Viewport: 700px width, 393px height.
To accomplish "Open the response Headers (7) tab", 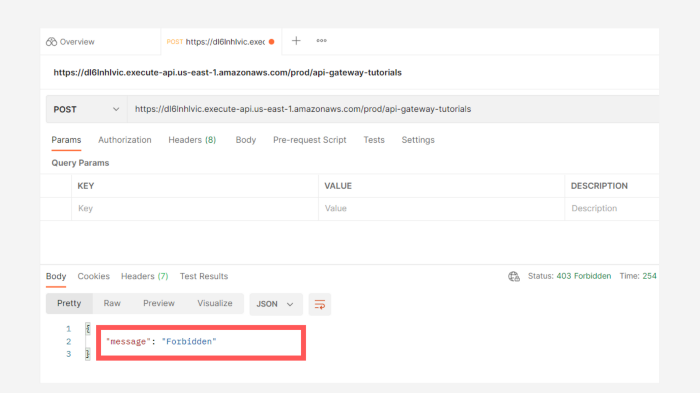I will (x=145, y=276).
